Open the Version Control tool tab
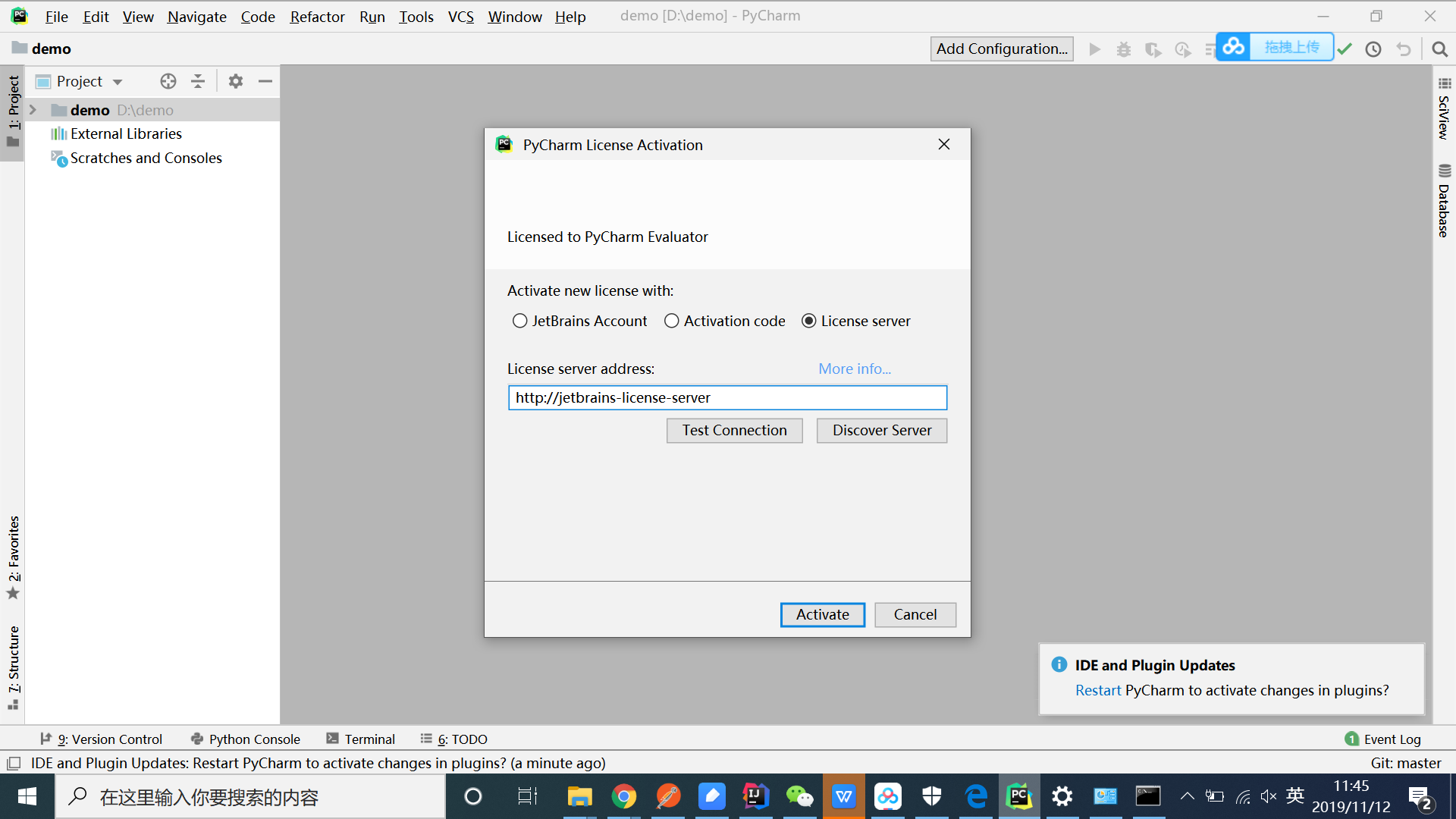 [101, 739]
